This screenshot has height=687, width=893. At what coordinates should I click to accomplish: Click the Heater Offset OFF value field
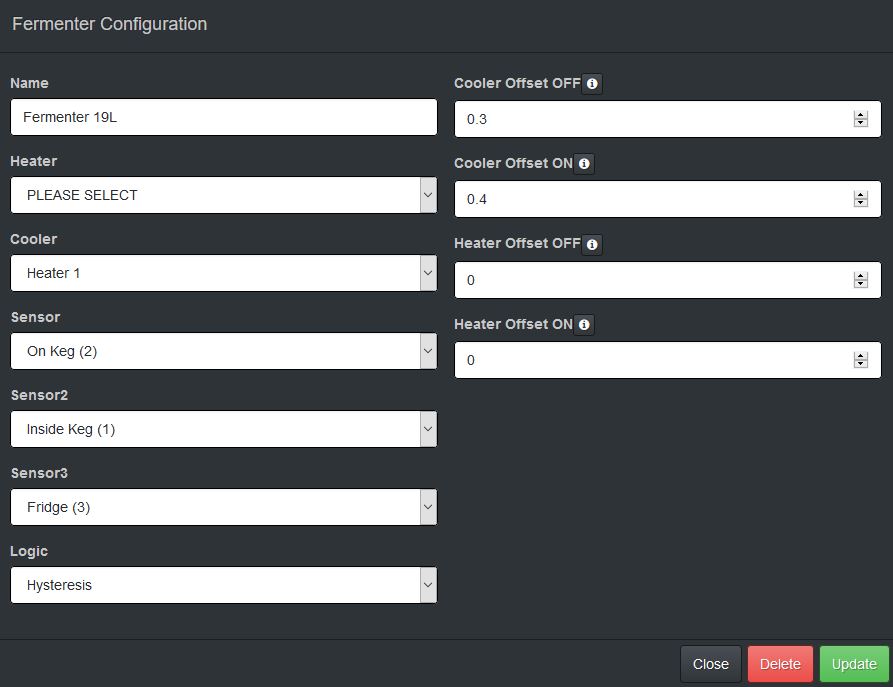coord(650,280)
